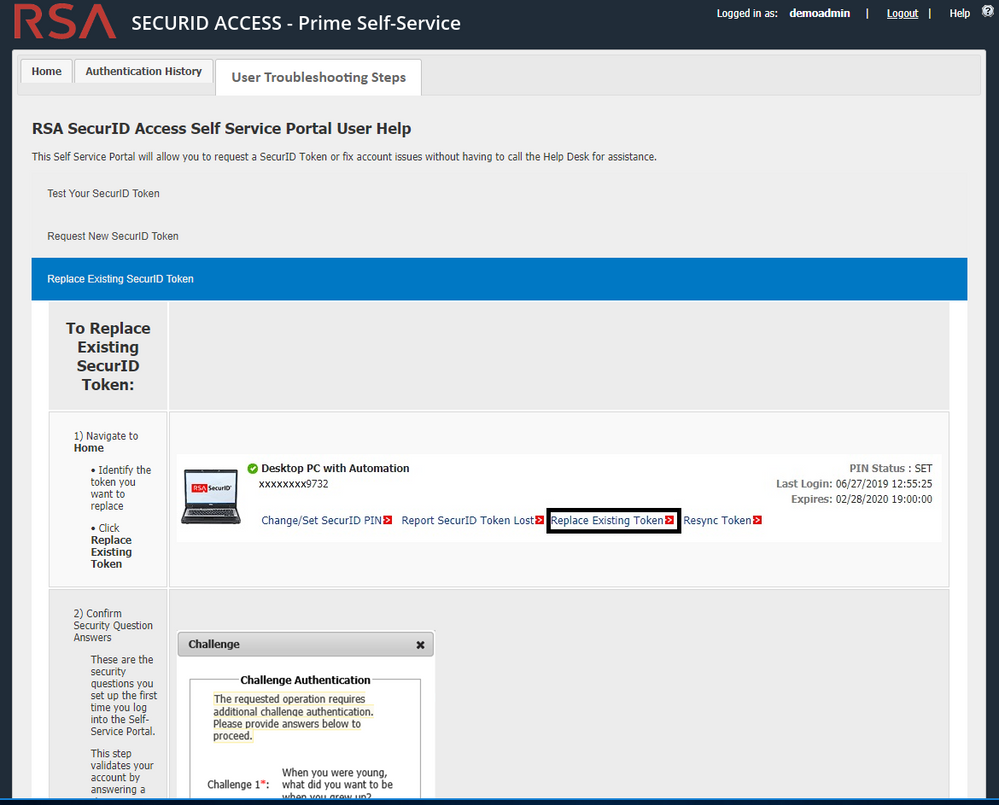
Task: Open Help via the question mark icon
Action: click(987, 11)
